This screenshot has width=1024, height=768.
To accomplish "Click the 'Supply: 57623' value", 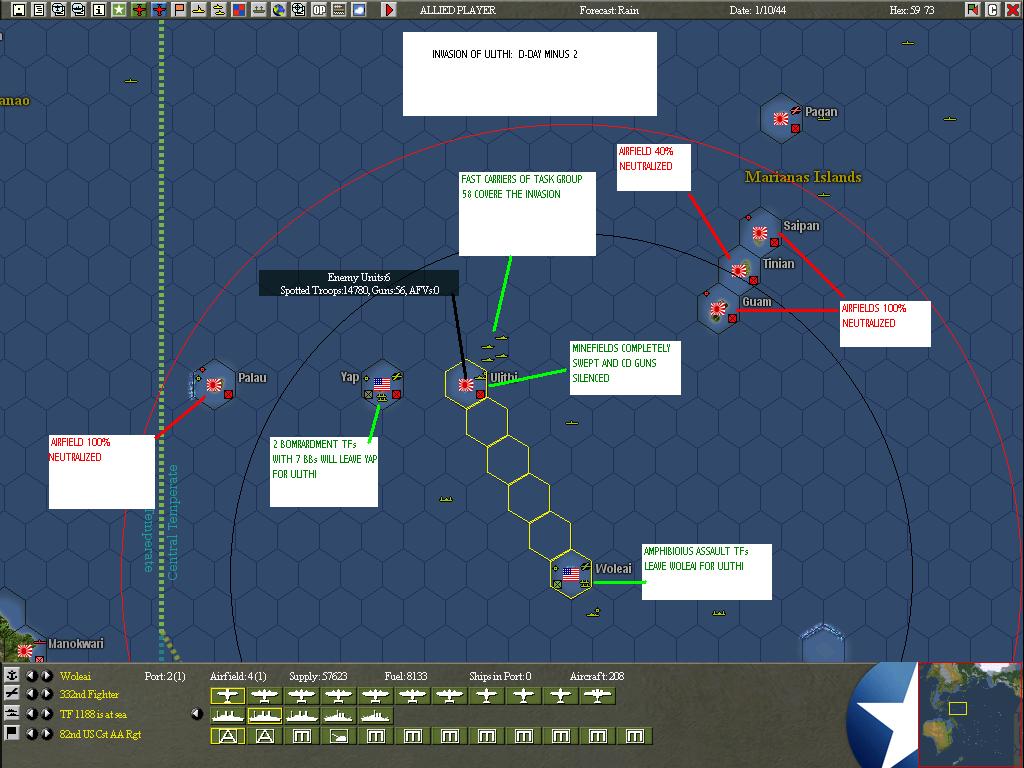I will (318, 676).
